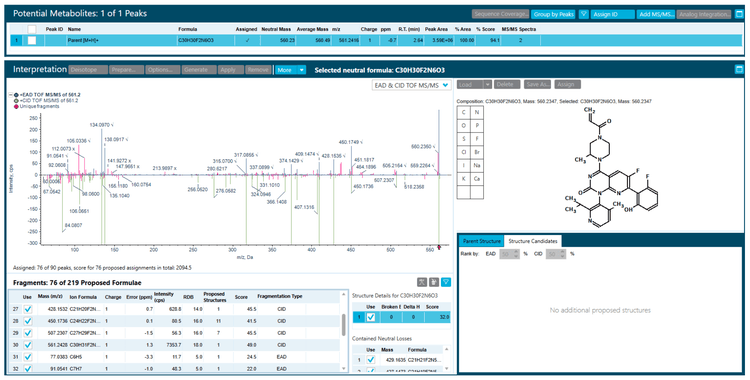The width and height of the screenshot is (750, 380).
Task: Switch to the Structure Candidates tab
Action: click(x=533, y=241)
